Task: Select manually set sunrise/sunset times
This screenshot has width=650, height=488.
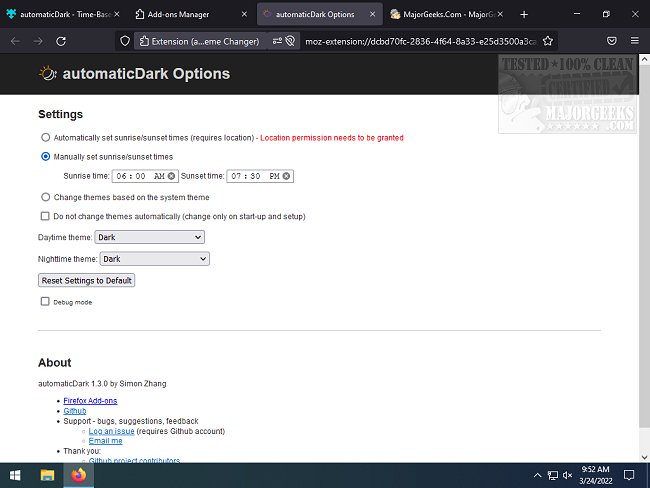Action: click(x=46, y=157)
